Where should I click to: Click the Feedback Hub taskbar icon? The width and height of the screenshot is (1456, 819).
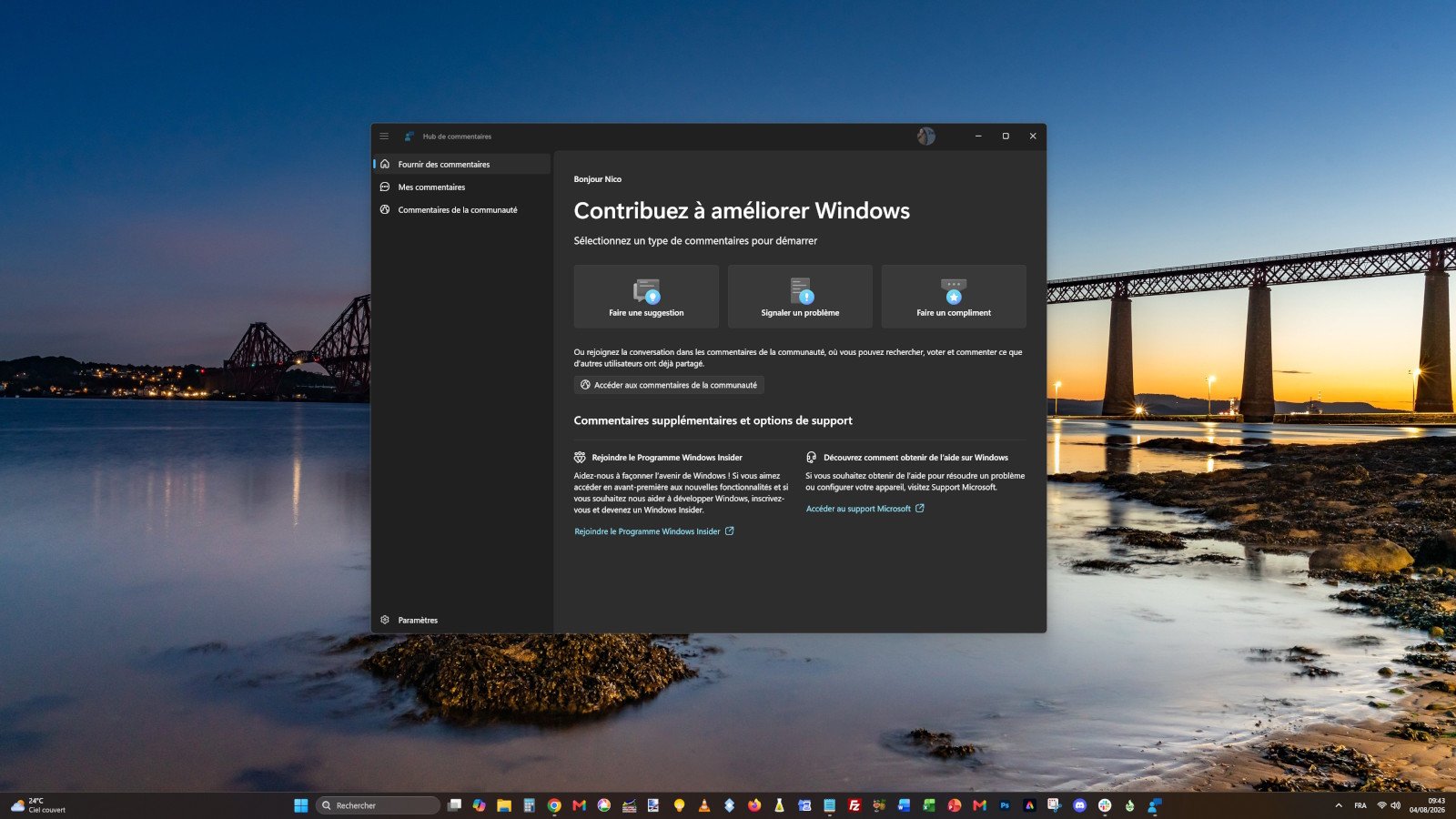coord(1154,805)
